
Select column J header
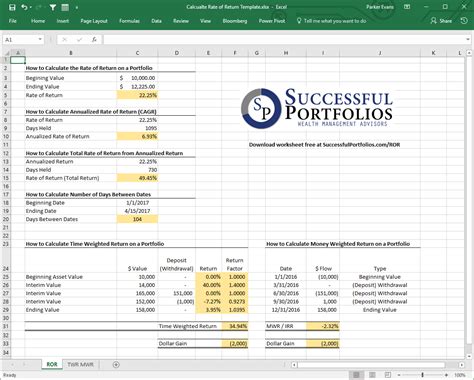[x=380, y=53]
